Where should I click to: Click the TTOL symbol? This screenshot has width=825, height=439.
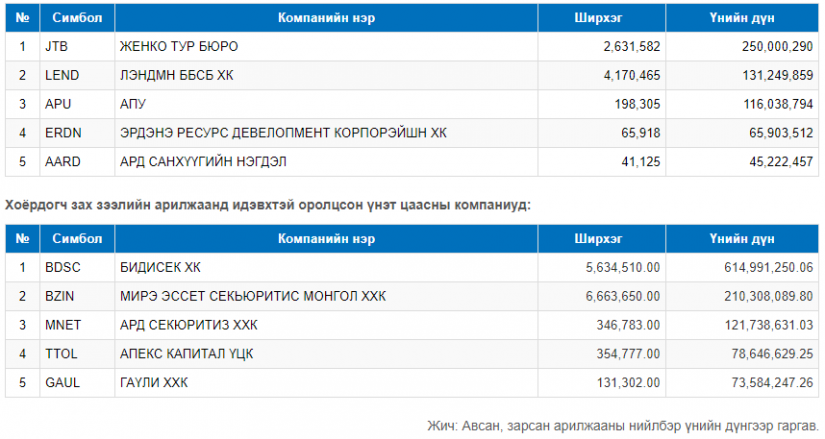(x=61, y=354)
